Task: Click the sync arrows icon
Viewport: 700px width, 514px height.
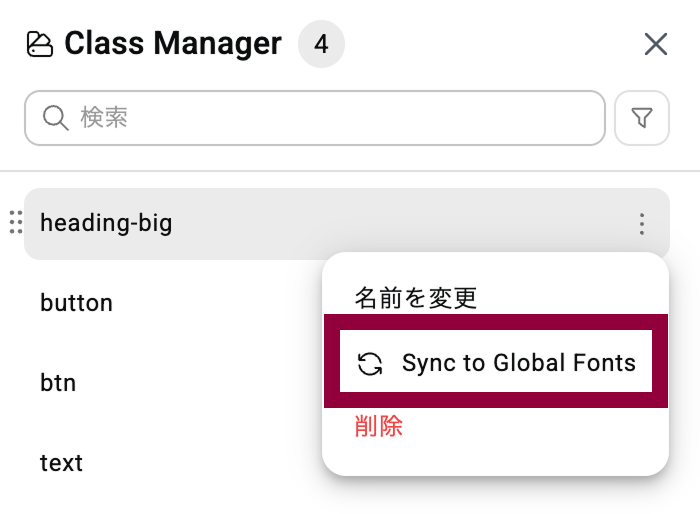Action: click(x=370, y=363)
